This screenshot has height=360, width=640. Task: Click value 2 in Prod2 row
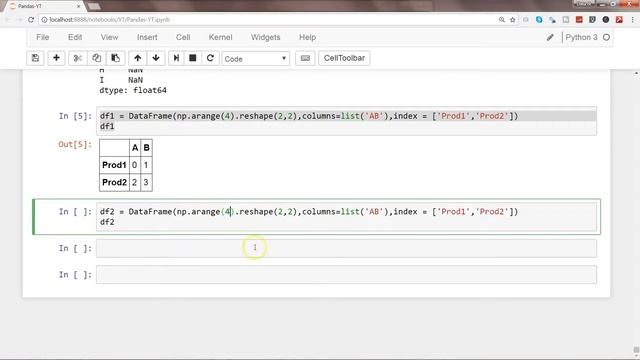tap(135, 182)
